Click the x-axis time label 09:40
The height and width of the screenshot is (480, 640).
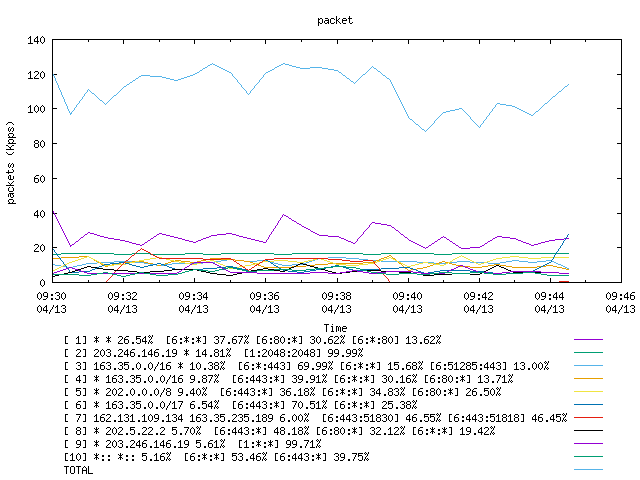pos(407,296)
